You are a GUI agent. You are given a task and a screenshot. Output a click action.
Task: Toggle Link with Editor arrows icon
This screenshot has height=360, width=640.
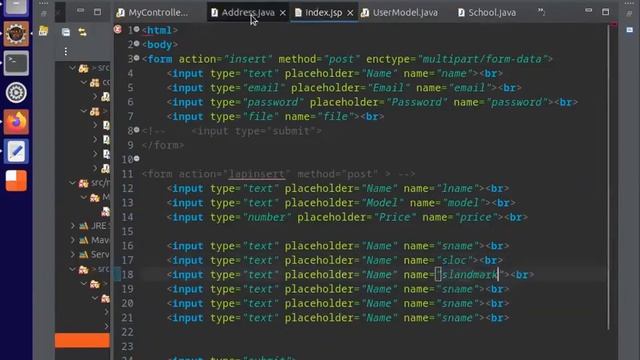pyautogui.click(x=82, y=32)
